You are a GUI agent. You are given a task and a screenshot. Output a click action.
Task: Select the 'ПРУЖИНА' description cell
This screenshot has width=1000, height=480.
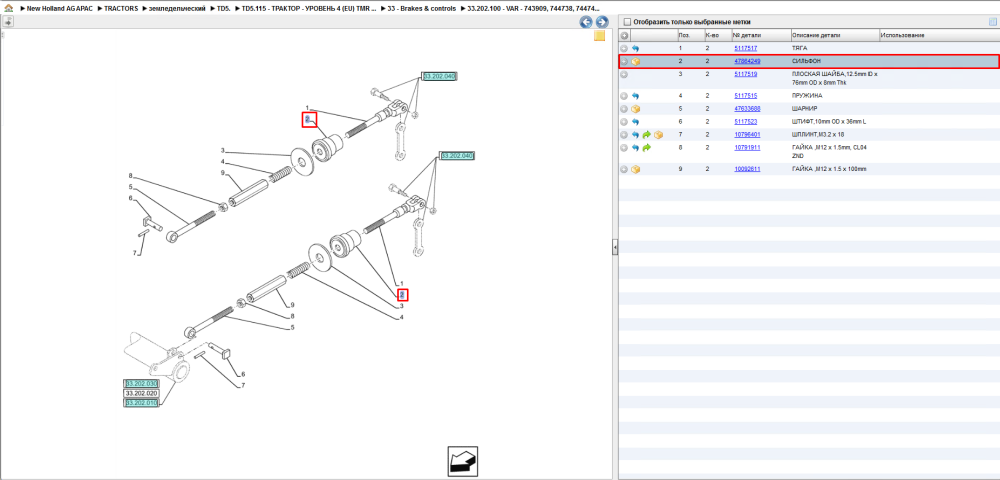coord(807,96)
